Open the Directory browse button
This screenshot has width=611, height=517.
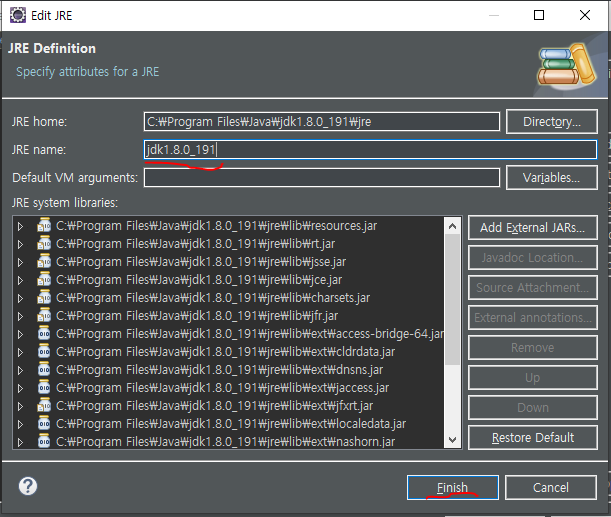[551, 122]
